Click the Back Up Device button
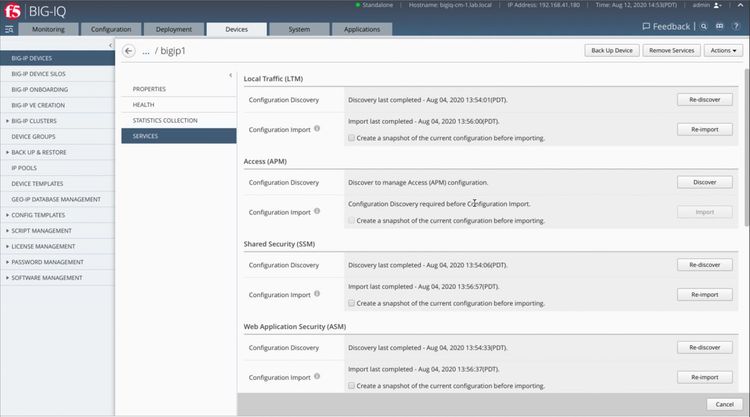 [x=612, y=50]
